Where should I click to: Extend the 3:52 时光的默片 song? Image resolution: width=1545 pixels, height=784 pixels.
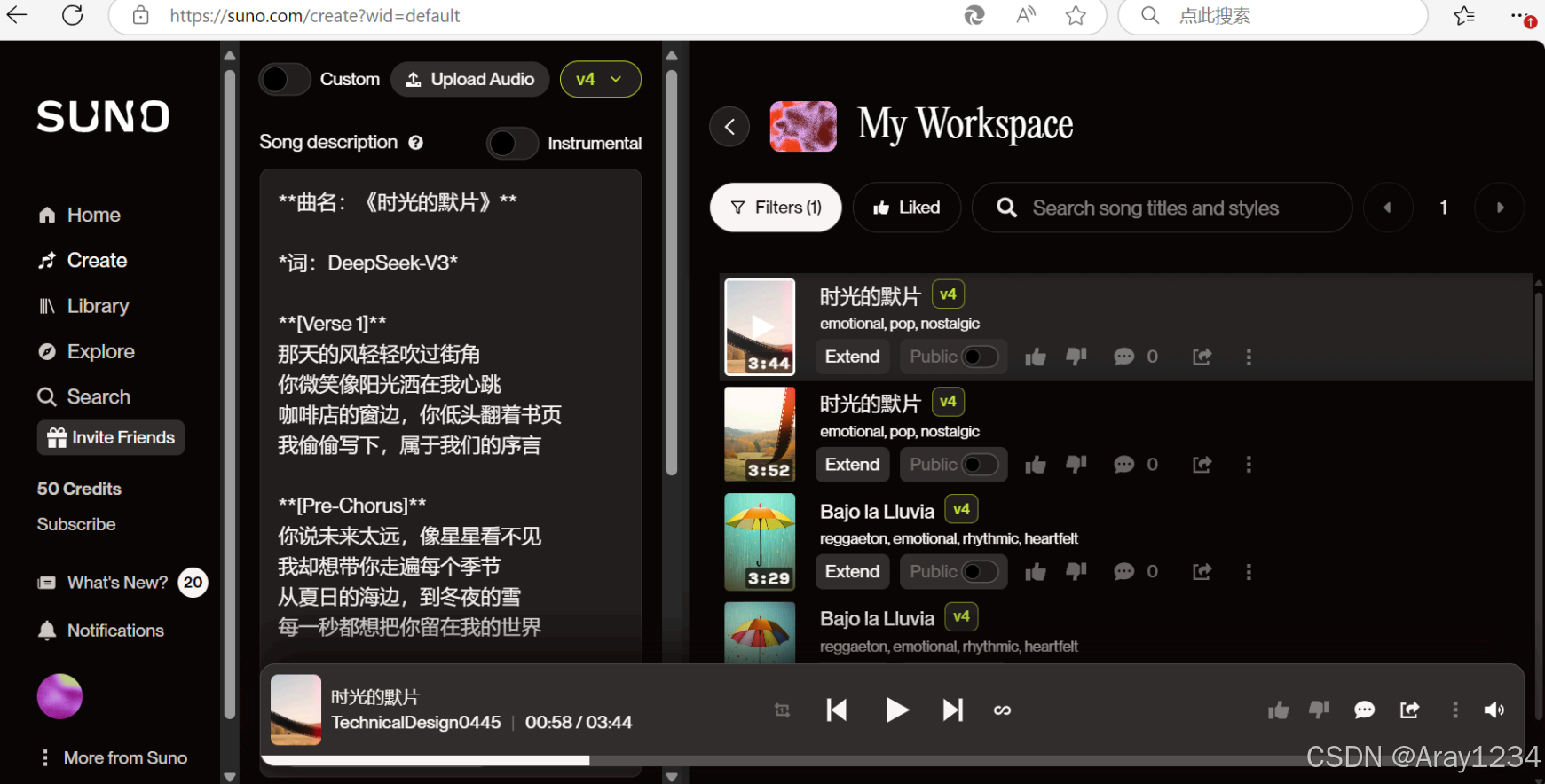(x=853, y=465)
